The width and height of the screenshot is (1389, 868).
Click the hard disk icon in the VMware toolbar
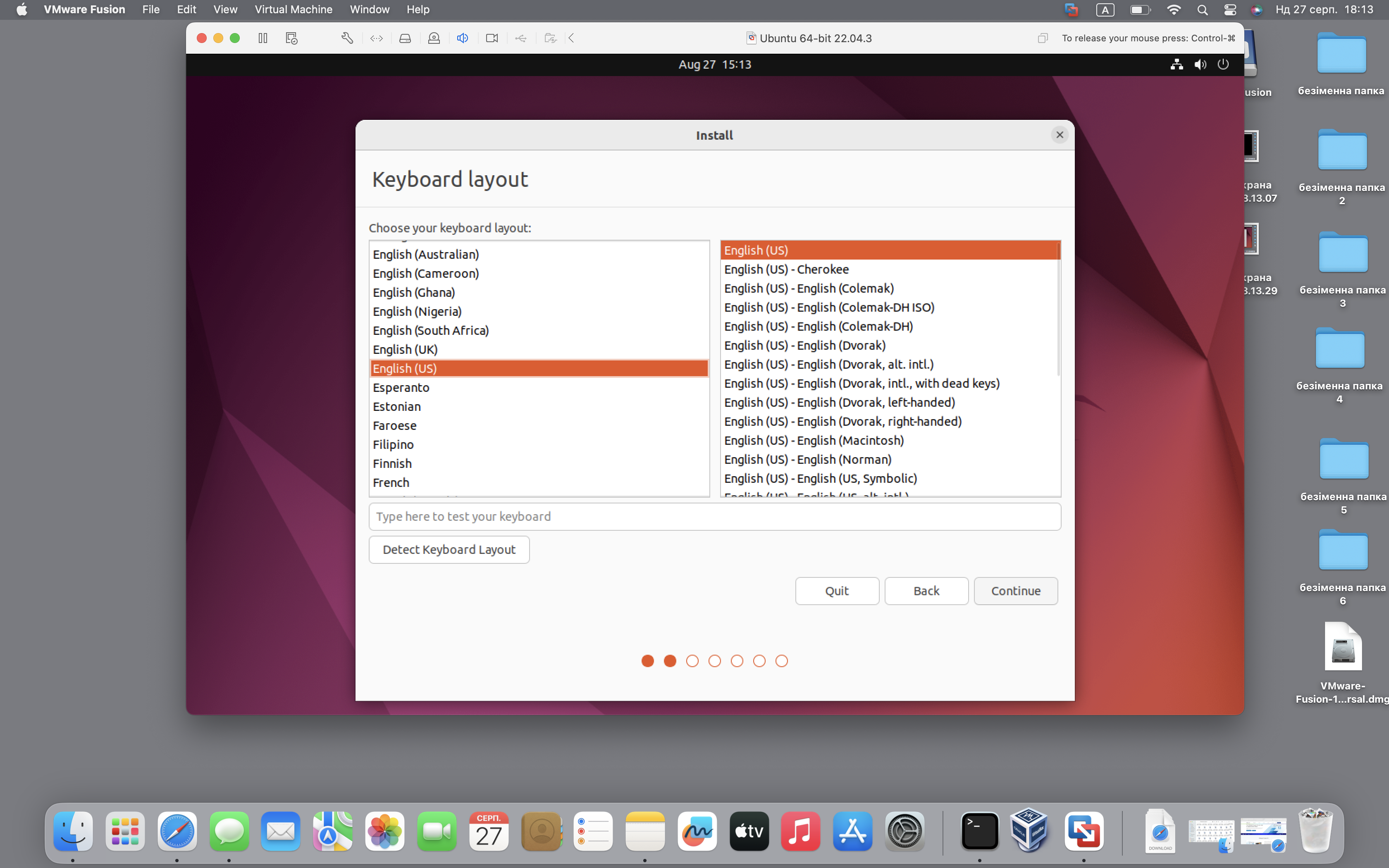tap(405, 38)
